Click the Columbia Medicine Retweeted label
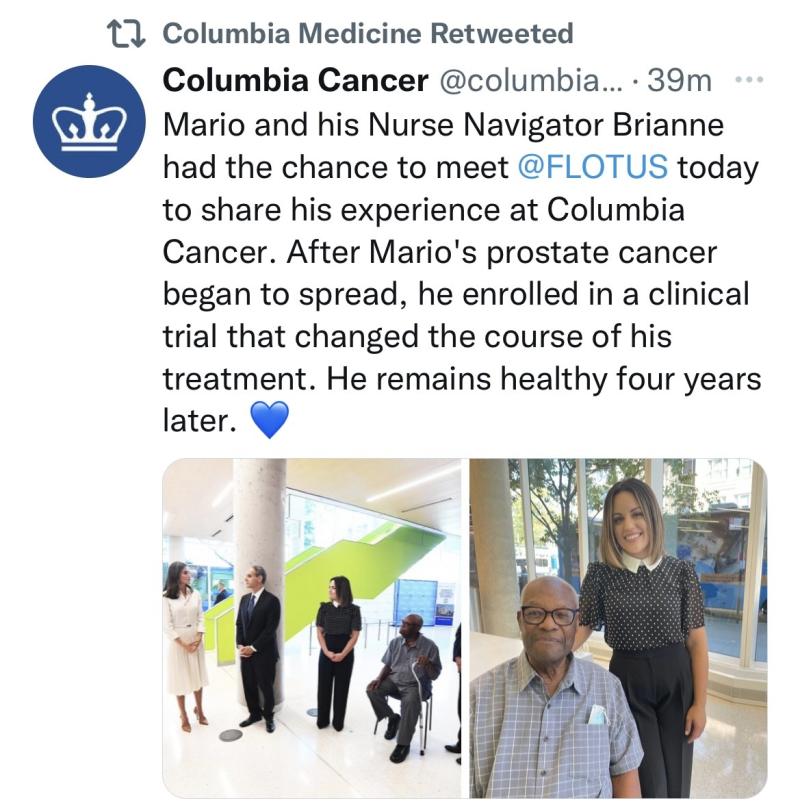800x812 pixels. pyautogui.click(x=368, y=34)
